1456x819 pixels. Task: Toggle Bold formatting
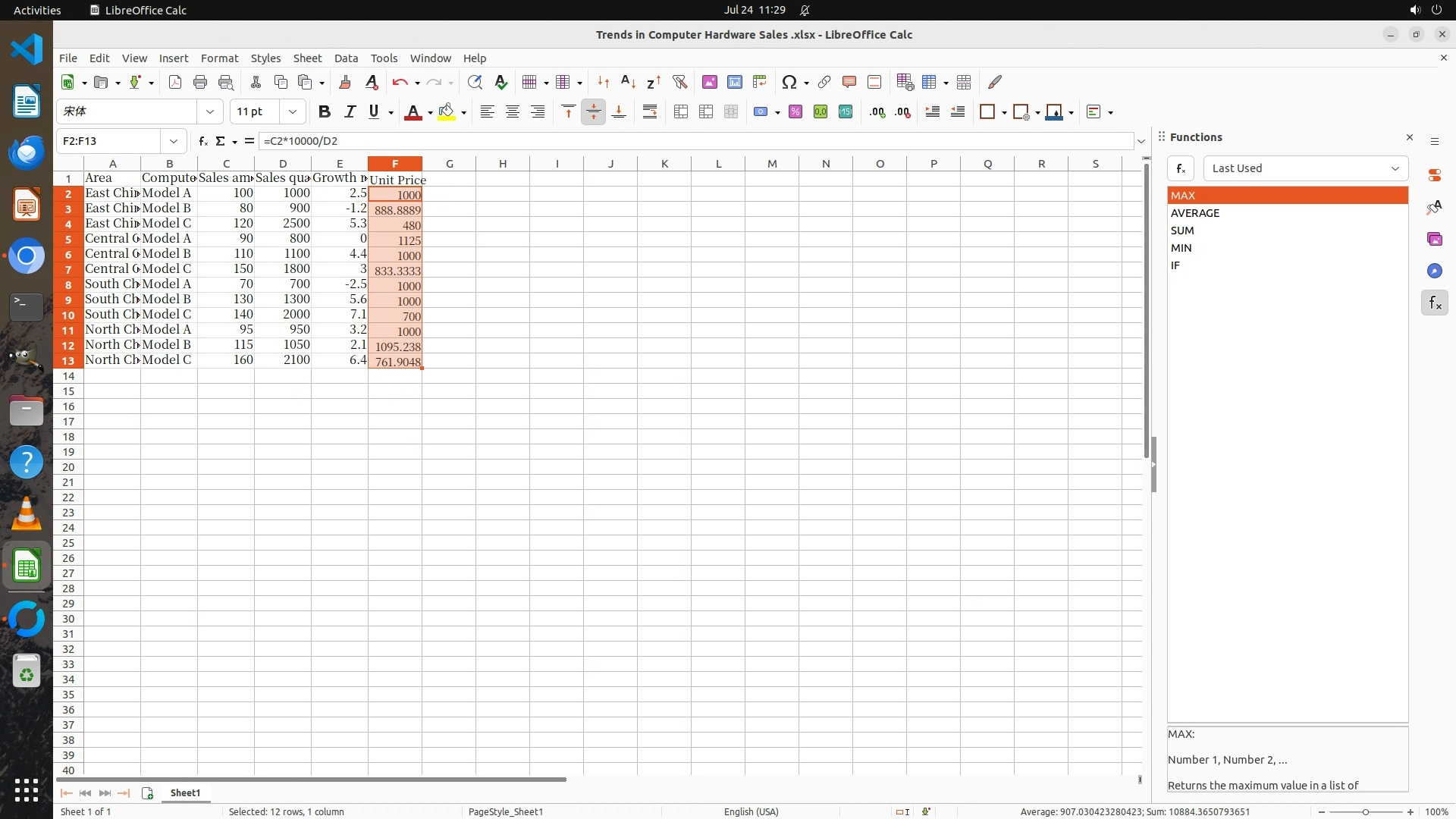click(325, 111)
